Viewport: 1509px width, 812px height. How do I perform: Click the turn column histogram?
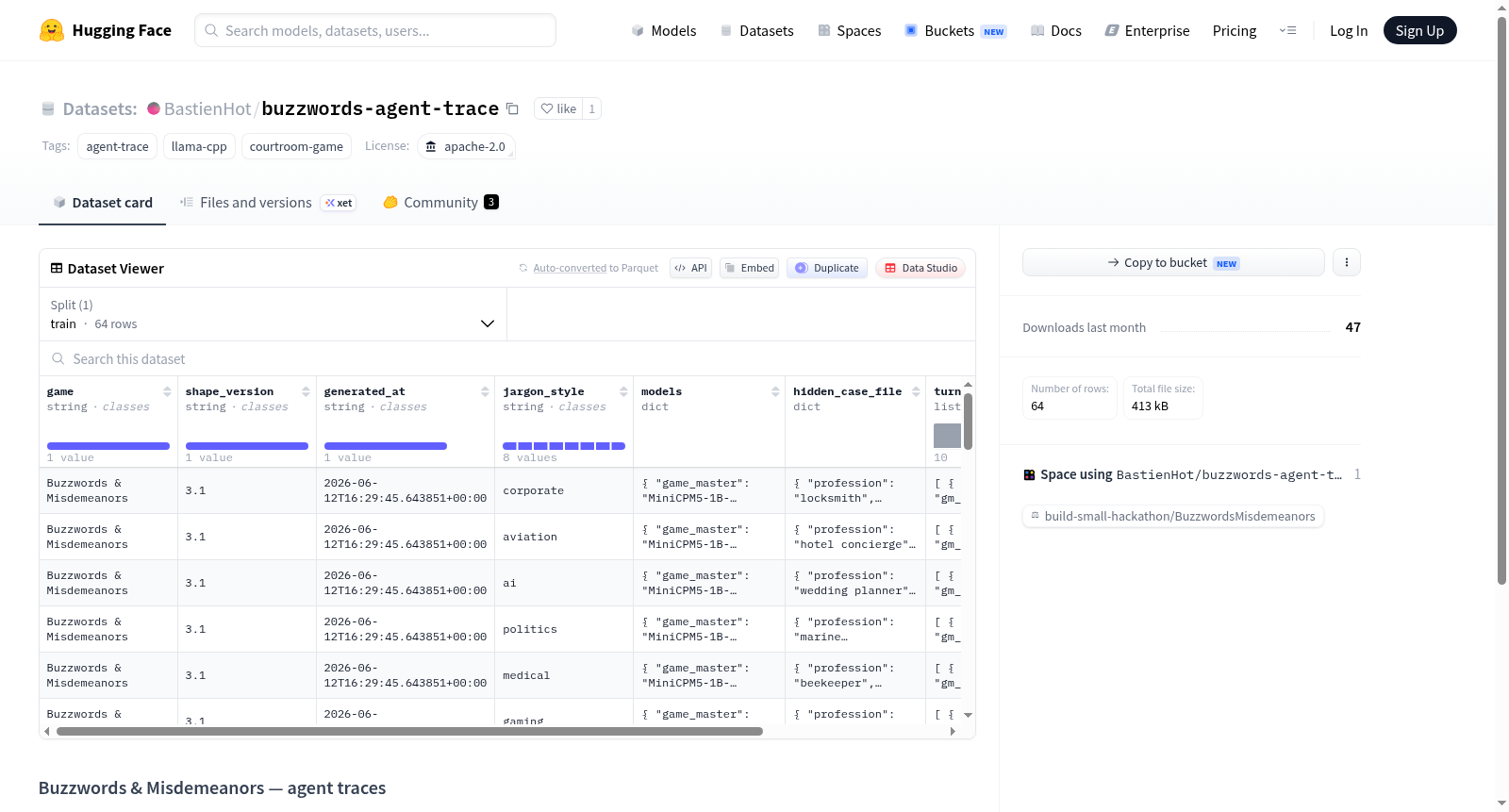point(947,436)
